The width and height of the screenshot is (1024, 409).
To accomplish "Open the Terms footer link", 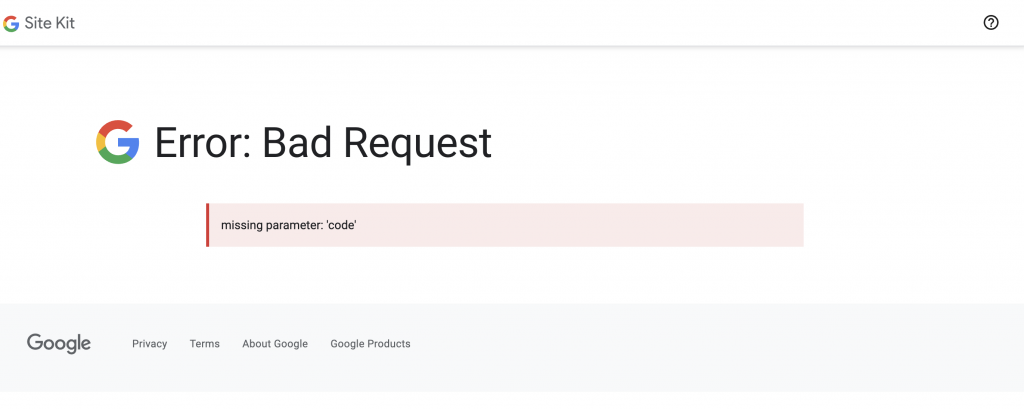I will [204, 344].
